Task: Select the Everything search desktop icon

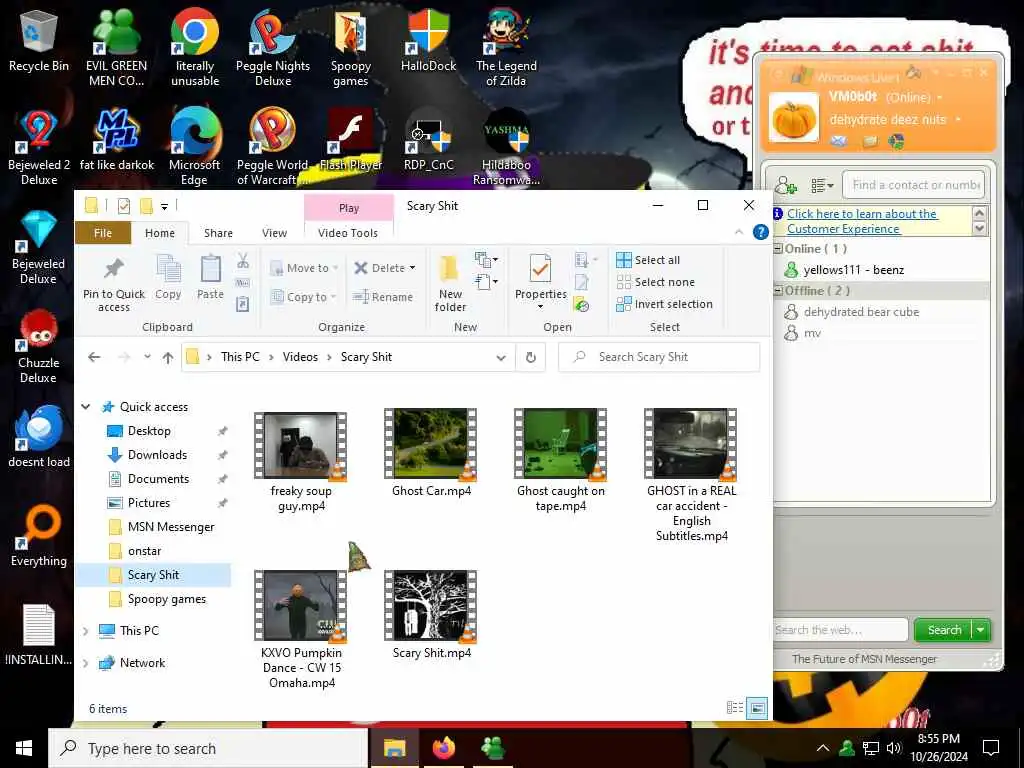Action: (x=39, y=537)
